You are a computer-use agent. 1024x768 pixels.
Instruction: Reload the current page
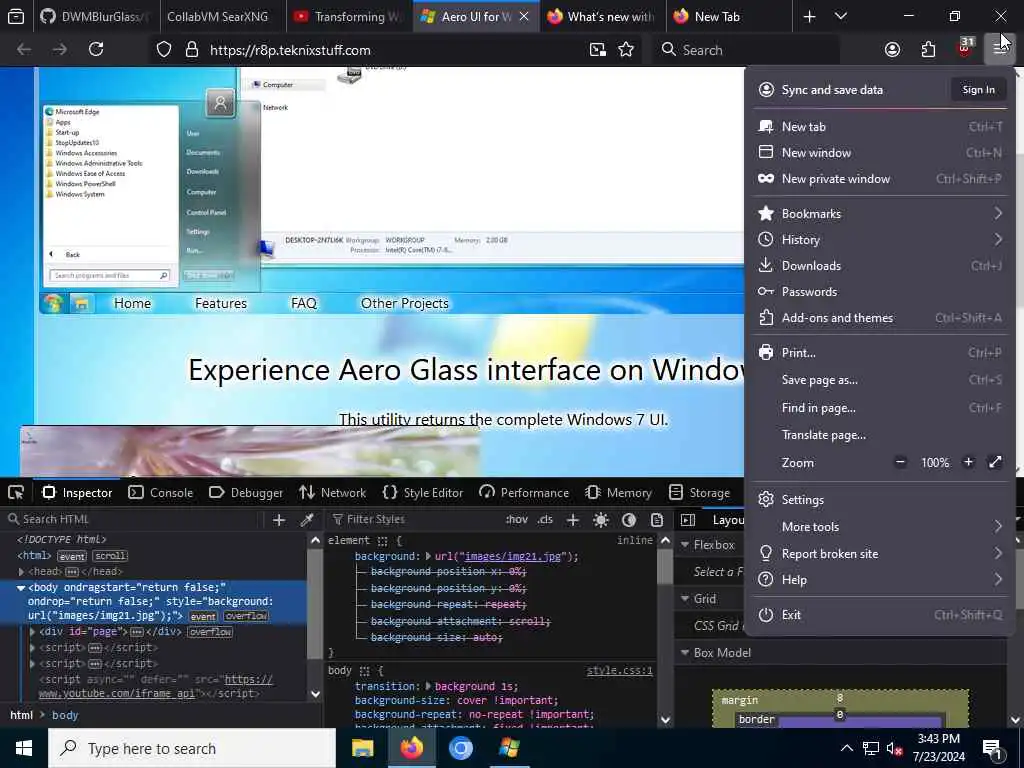[x=96, y=50]
